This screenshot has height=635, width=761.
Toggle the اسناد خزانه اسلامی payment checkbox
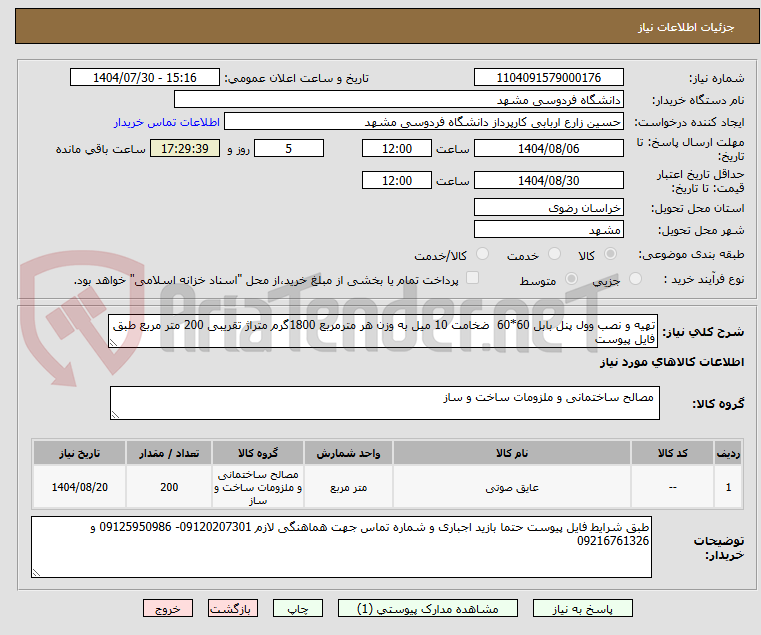(x=472, y=278)
